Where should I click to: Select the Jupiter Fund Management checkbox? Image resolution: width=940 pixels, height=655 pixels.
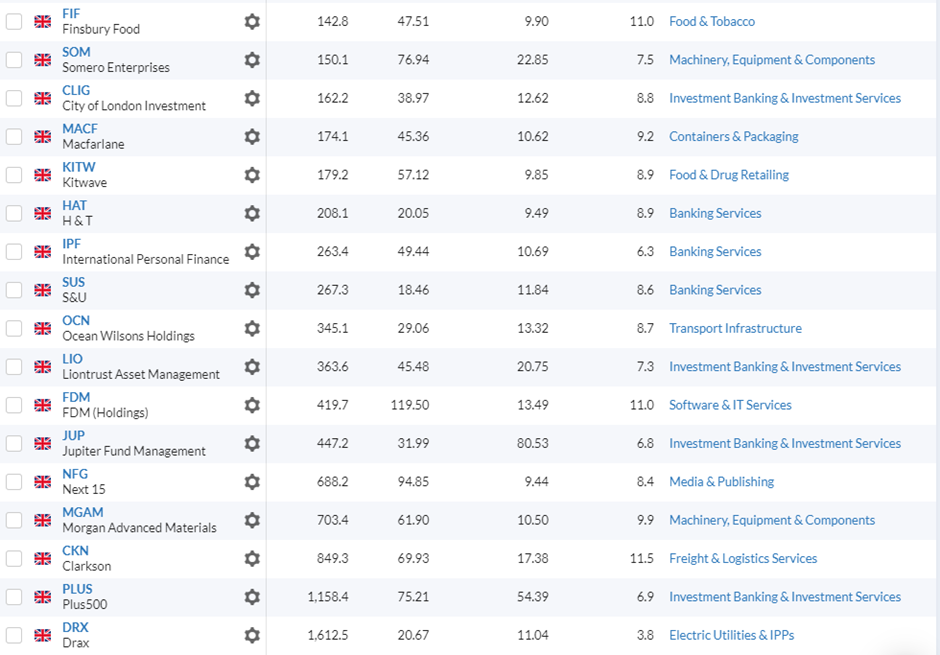coord(14,443)
